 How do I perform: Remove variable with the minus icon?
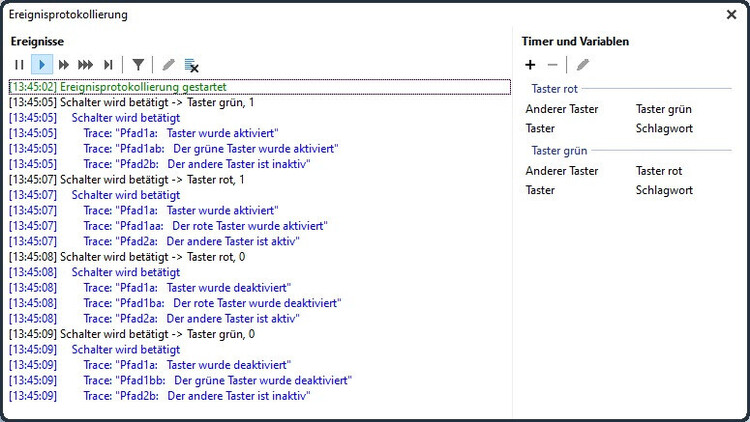(552, 65)
